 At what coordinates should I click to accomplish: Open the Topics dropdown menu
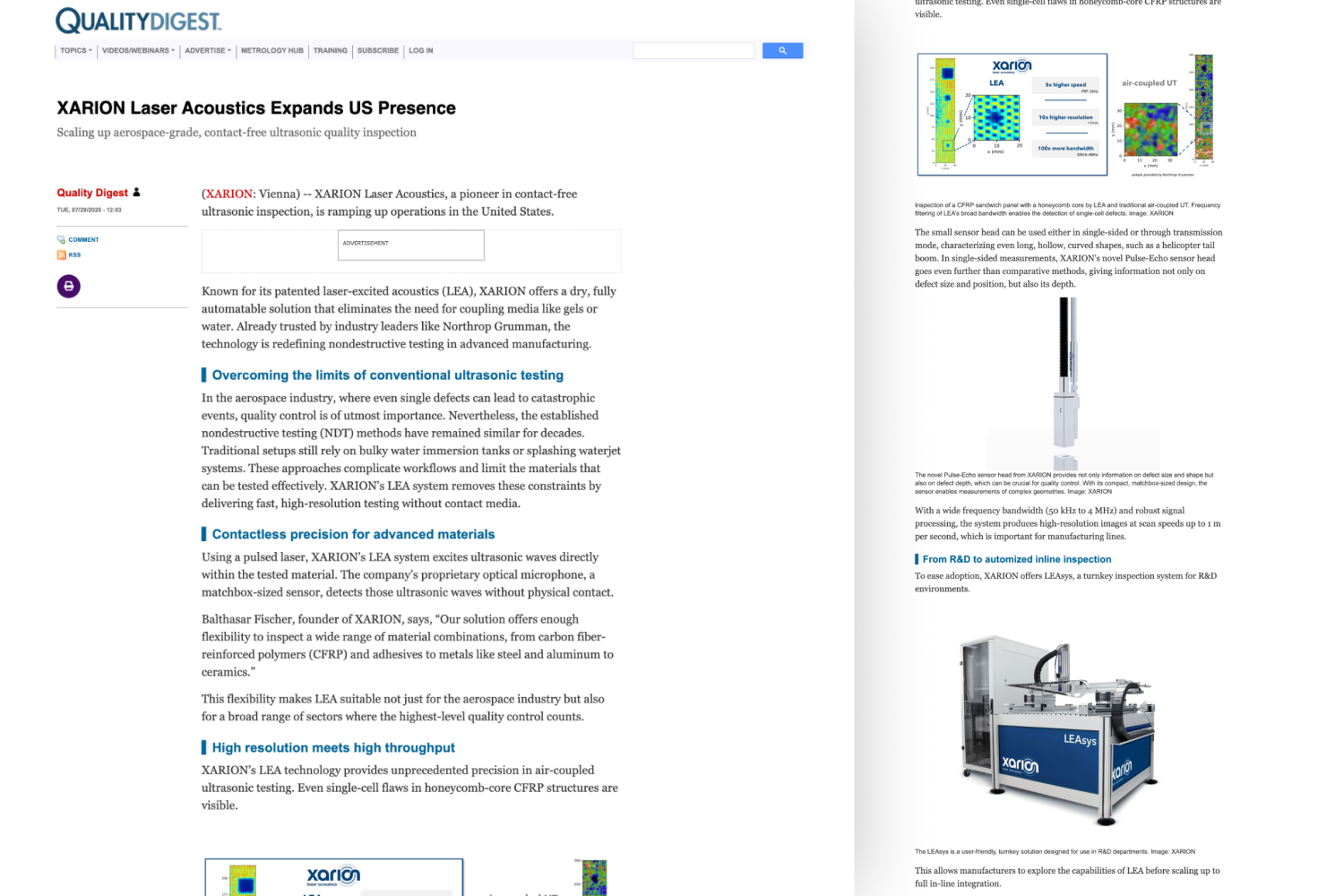[76, 51]
